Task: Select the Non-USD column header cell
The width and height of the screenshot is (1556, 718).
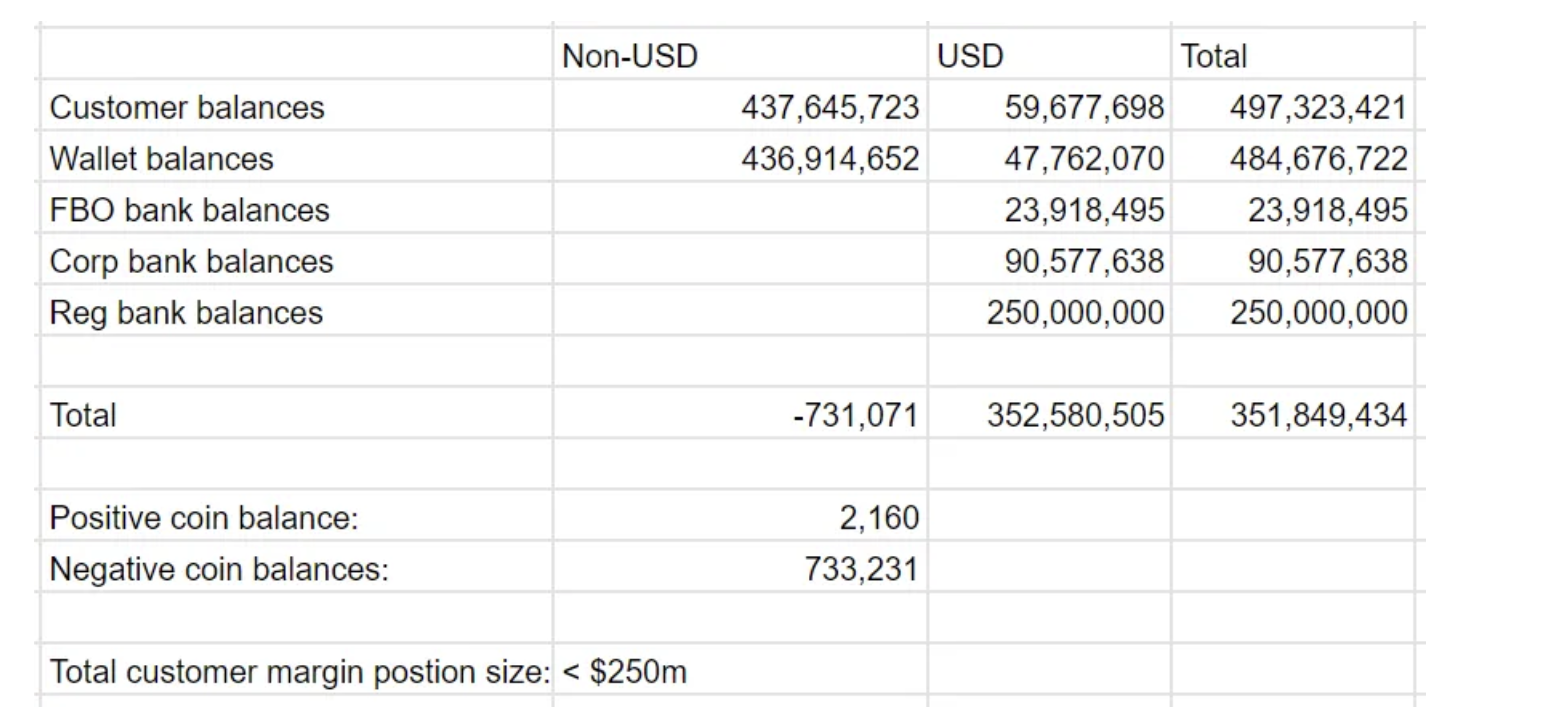Action: point(739,55)
